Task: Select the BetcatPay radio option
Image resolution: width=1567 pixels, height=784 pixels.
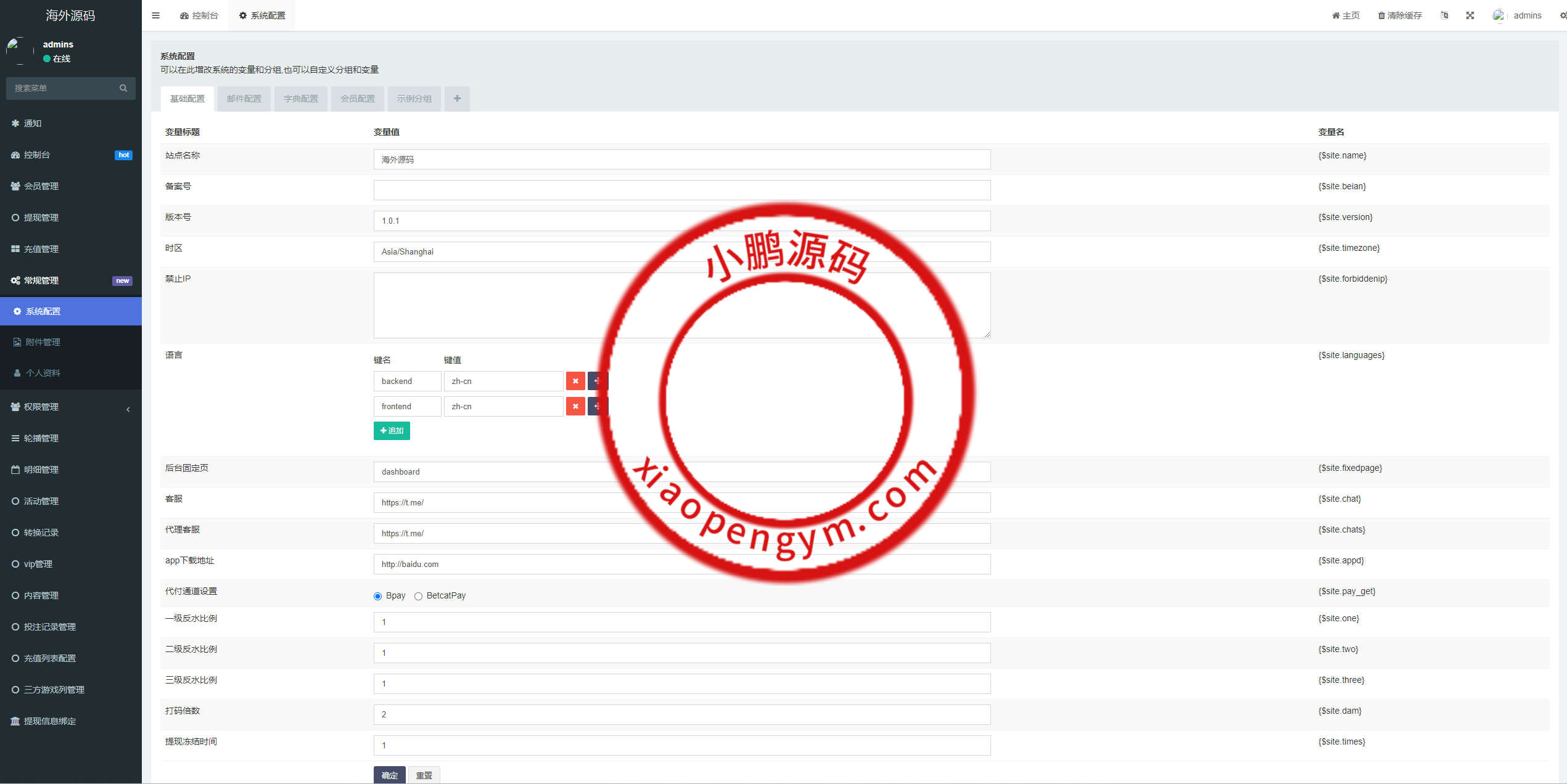Action: point(419,596)
